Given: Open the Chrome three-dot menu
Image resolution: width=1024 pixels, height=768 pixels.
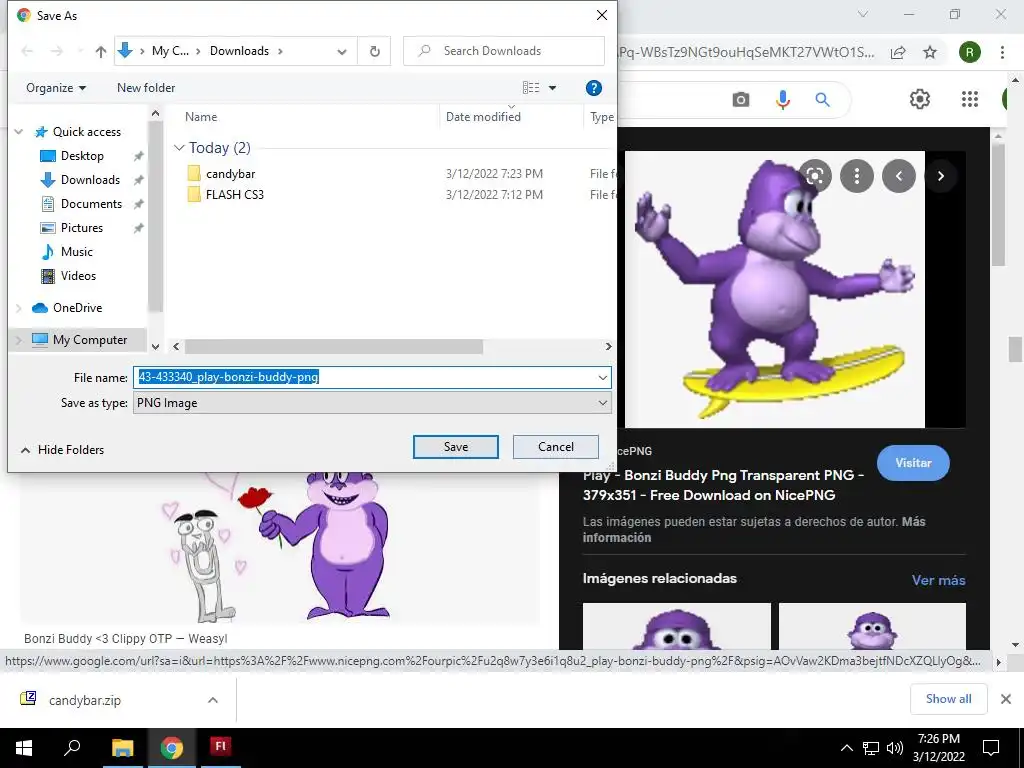Looking at the screenshot, I should pyautogui.click(x=1002, y=52).
